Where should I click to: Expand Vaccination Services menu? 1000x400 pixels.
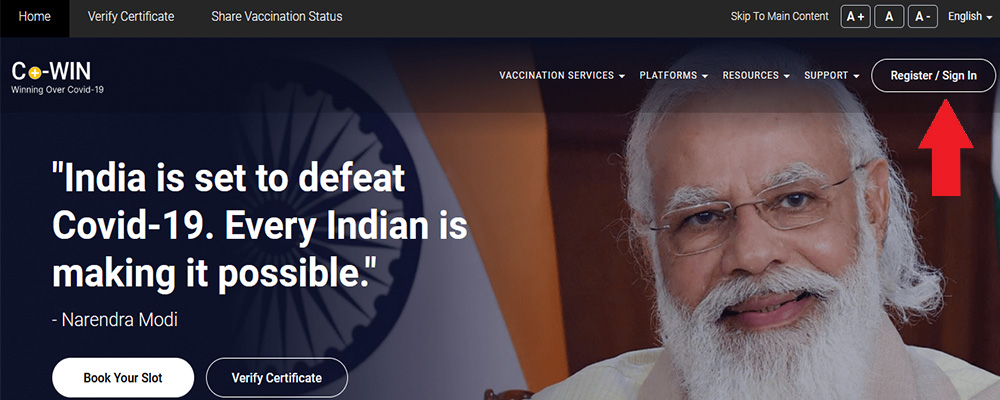(x=561, y=75)
